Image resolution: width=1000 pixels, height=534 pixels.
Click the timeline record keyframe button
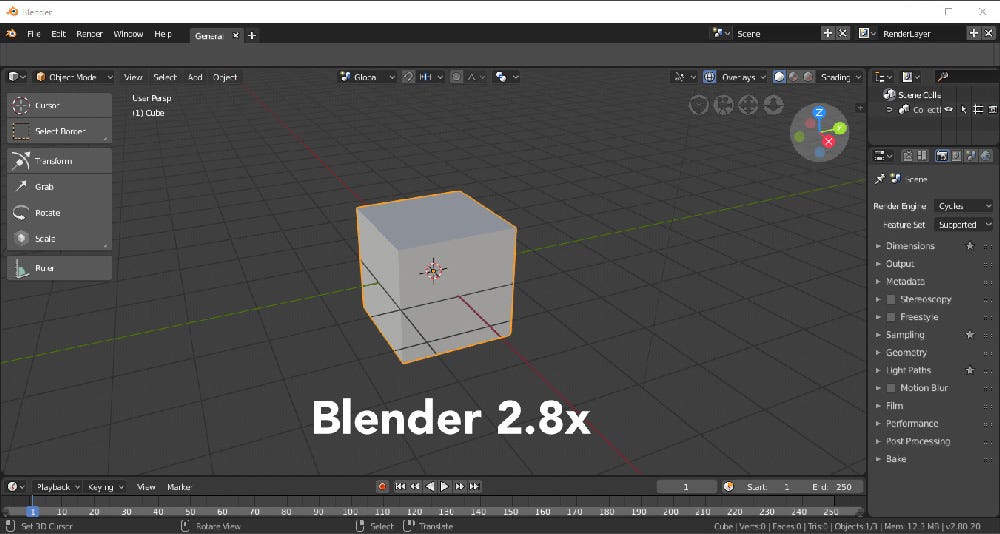pyautogui.click(x=382, y=487)
